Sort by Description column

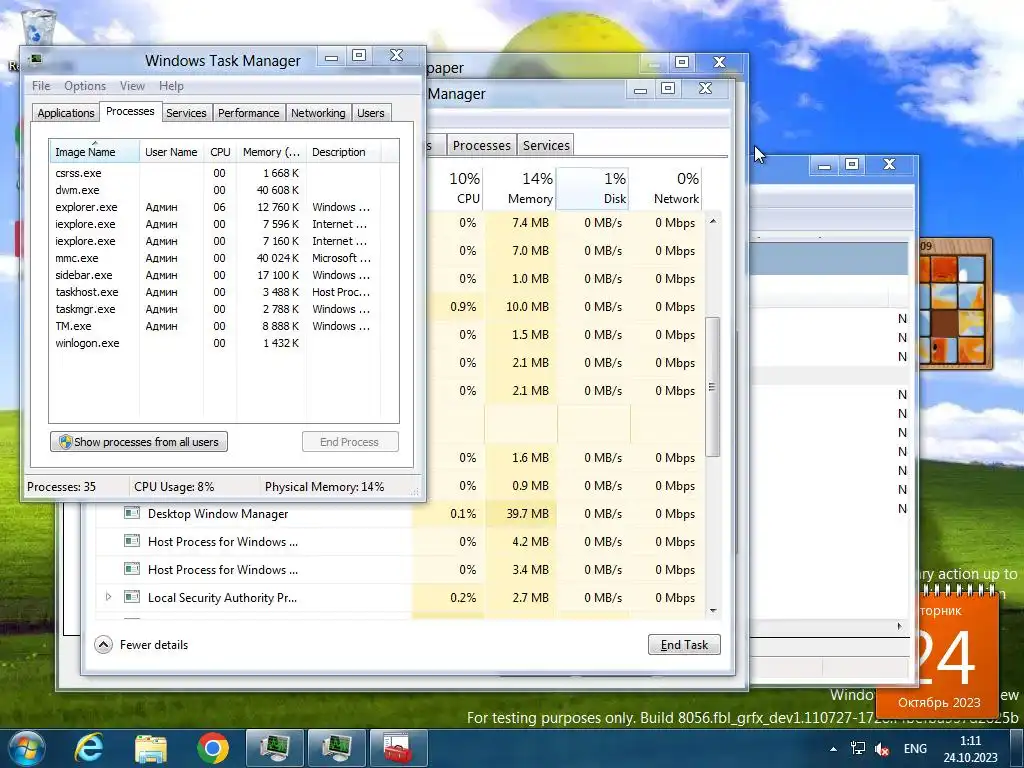(x=344, y=152)
